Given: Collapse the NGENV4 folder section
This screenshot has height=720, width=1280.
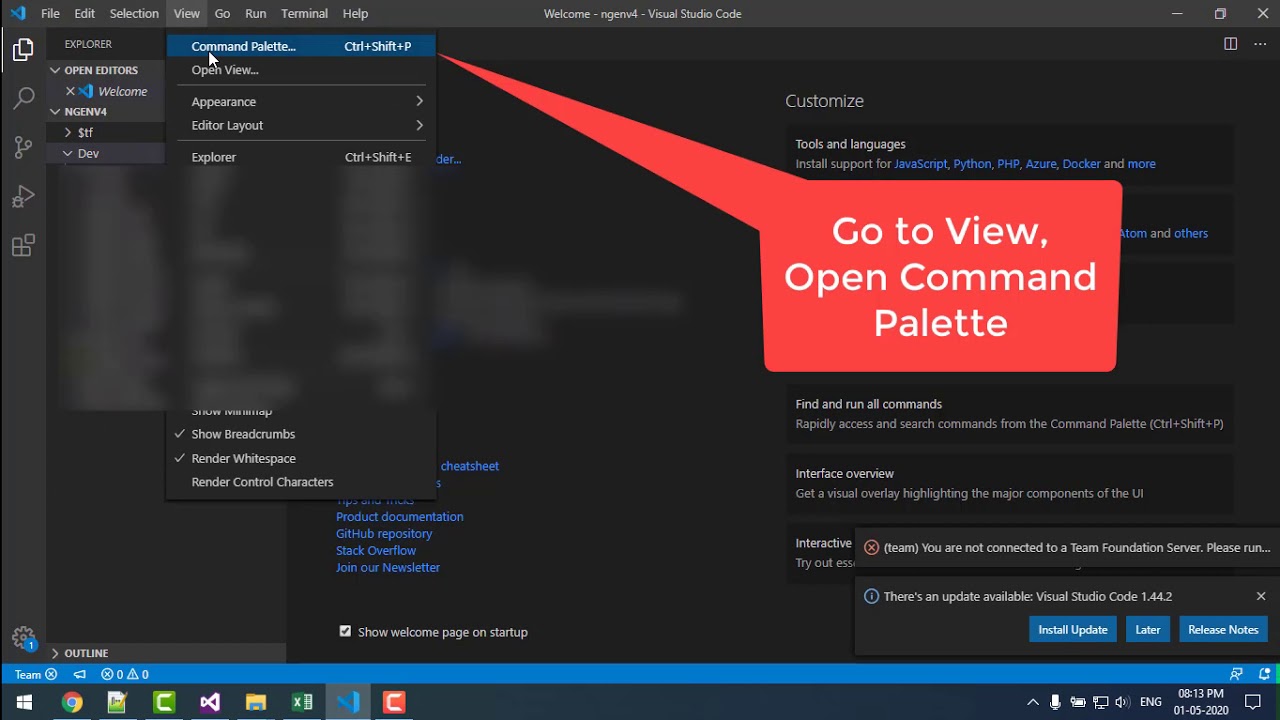Looking at the screenshot, I should [x=105, y=111].
